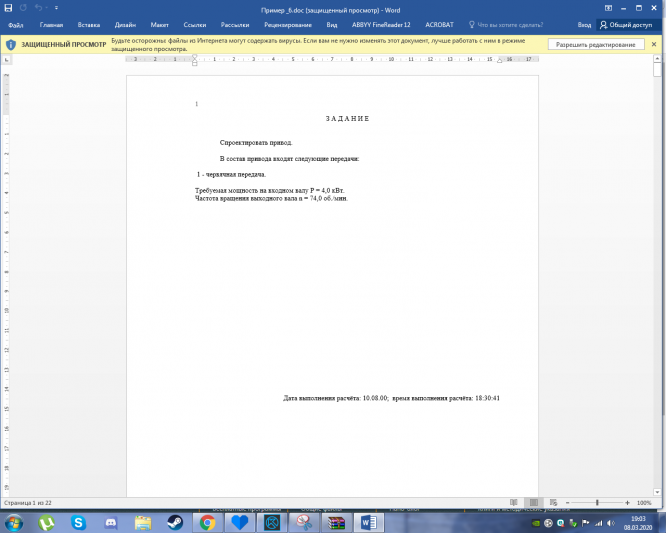Click the ЗАДАНИЕ heading in the document

[347, 118]
